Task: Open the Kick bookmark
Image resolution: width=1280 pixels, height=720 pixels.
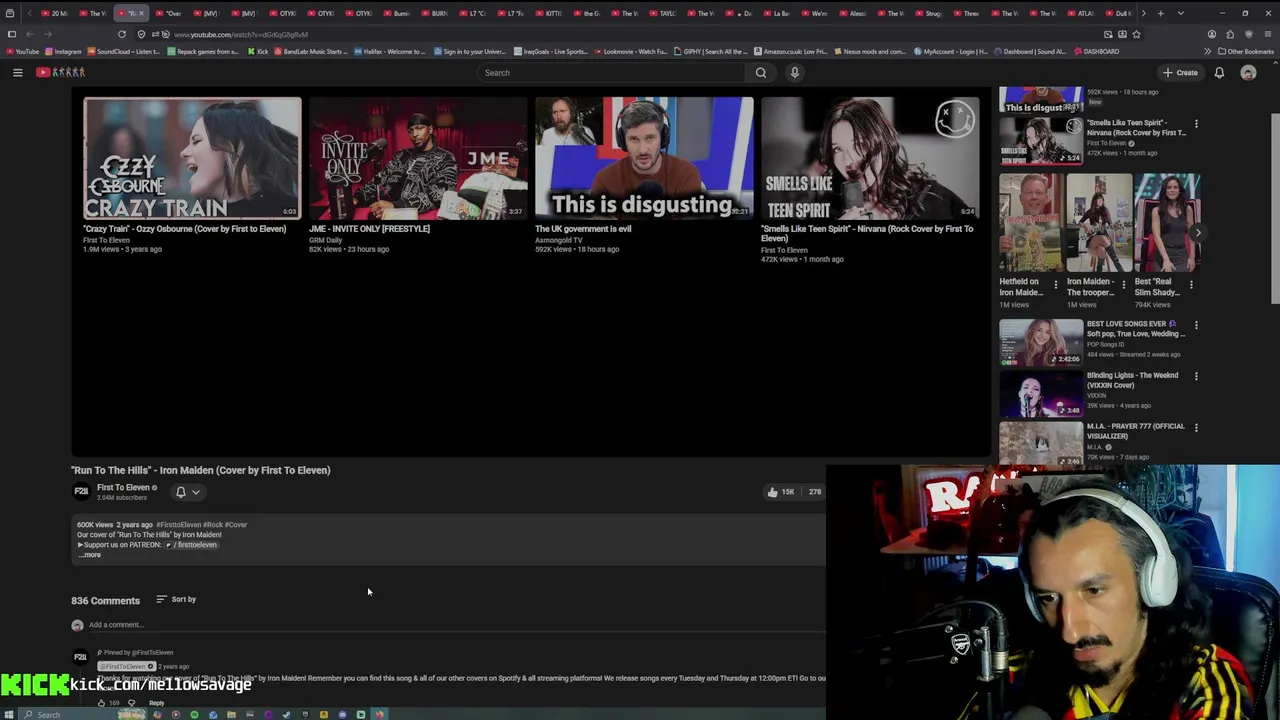Action: pos(259,51)
